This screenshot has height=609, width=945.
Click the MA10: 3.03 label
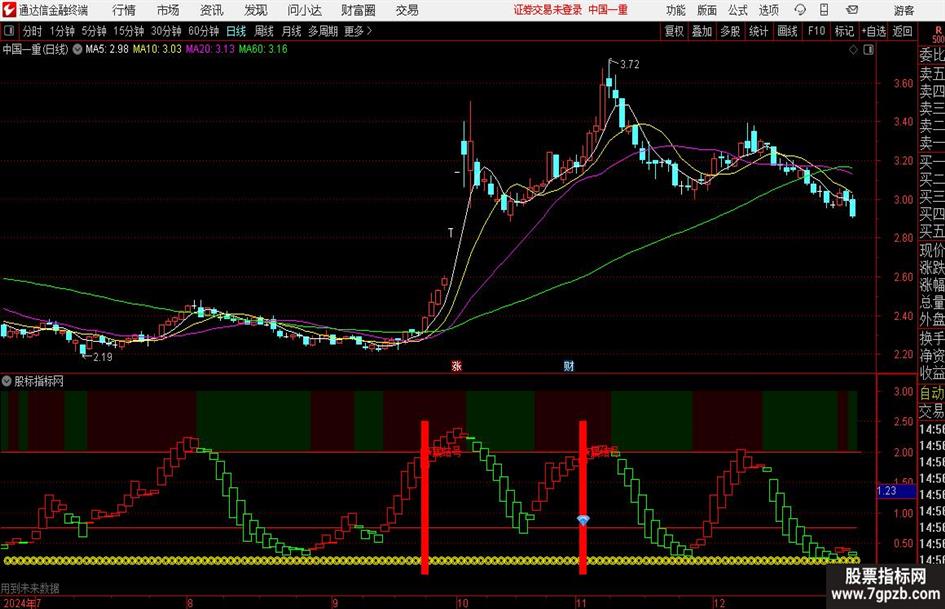(x=157, y=49)
